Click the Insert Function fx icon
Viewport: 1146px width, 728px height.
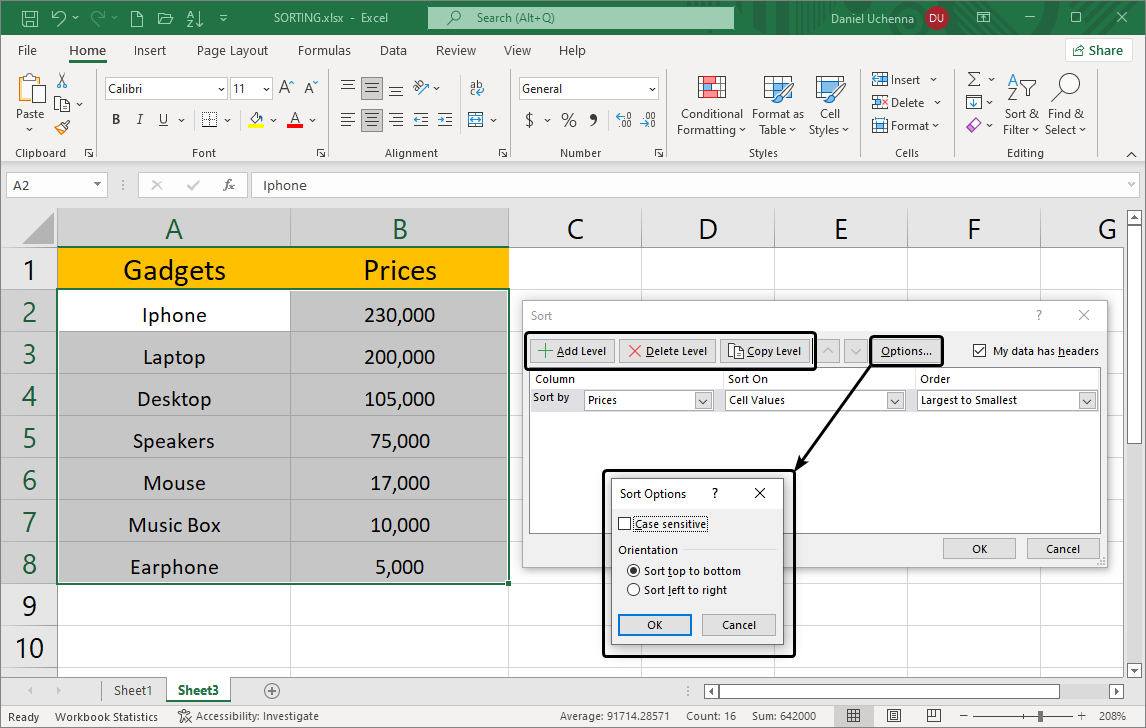pyautogui.click(x=229, y=185)
